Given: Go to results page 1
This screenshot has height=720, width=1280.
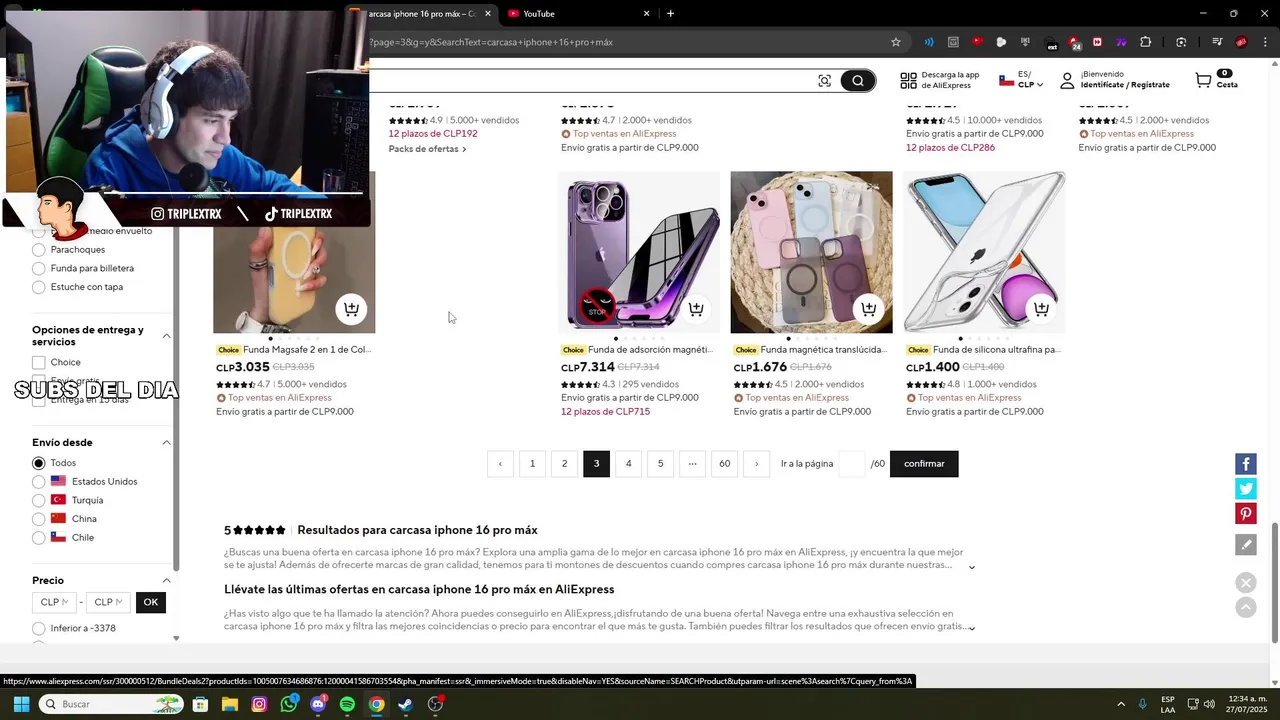Looking at the screenshot, I should [532, 464].
